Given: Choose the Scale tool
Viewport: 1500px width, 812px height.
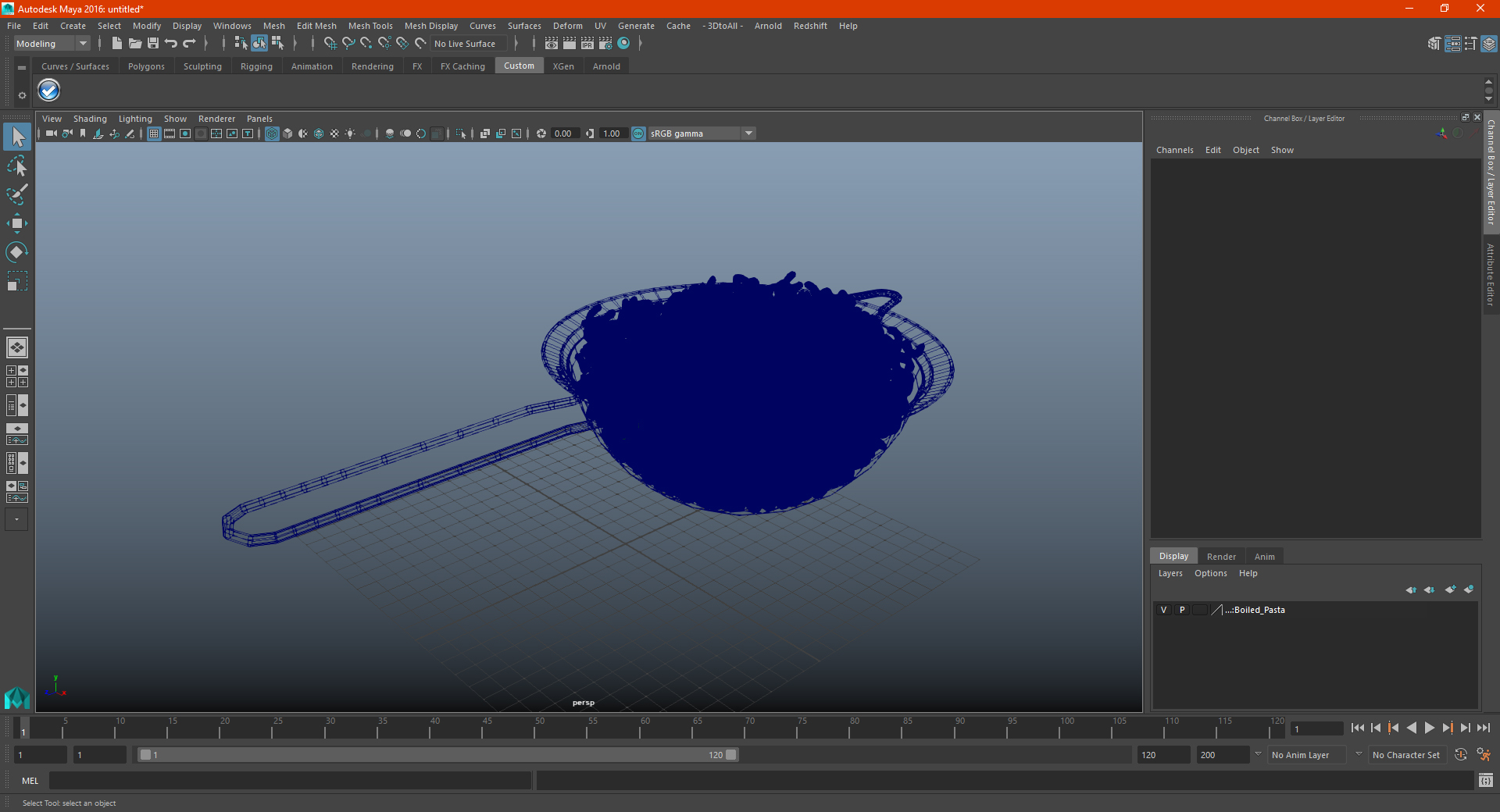Looking at the screenshot, I should point(17,281).
